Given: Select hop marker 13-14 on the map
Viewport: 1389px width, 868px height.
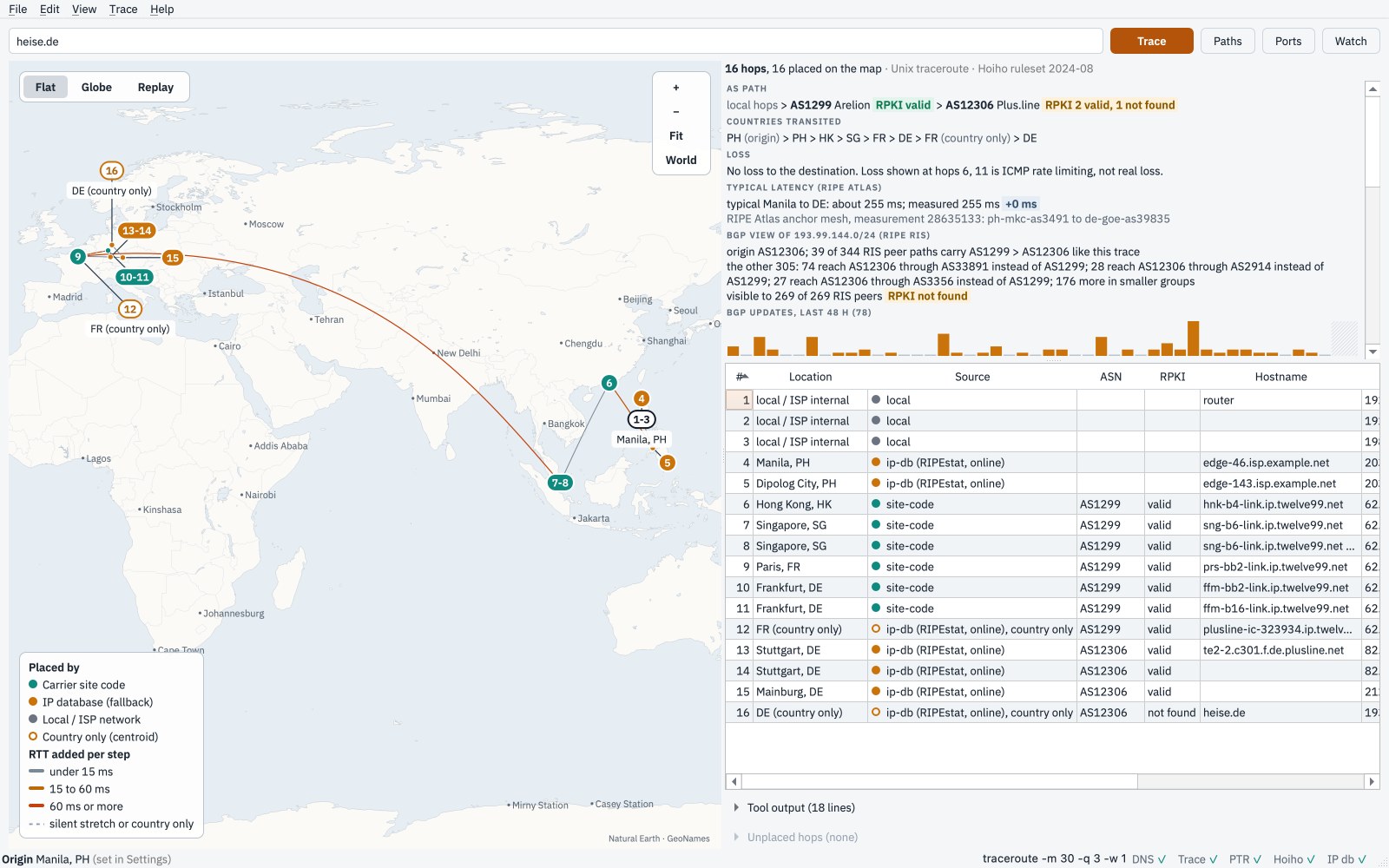Looking at the screenshot, I should pos(137,231).
